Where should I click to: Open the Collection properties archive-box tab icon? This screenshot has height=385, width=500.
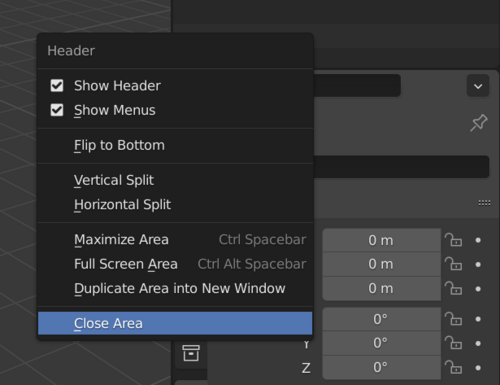coord(191,353)
